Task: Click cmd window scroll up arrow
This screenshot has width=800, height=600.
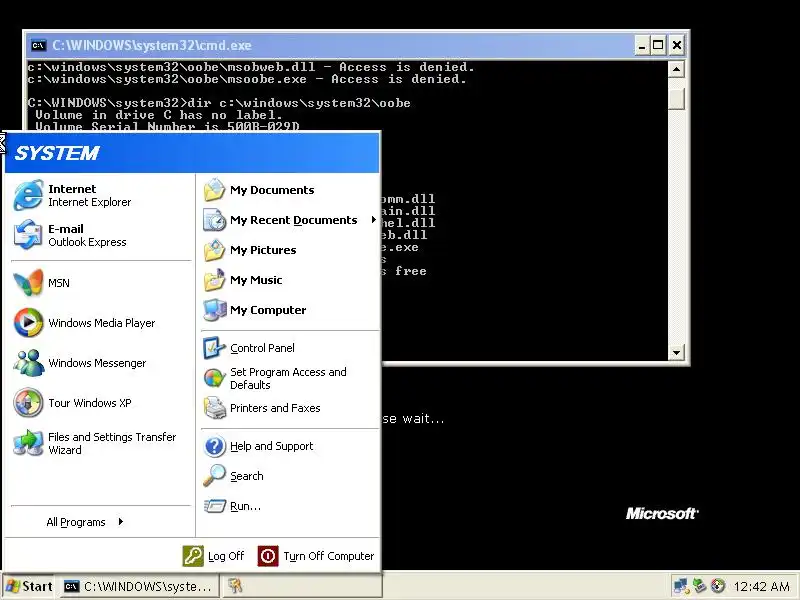Action: (x=676, y=69)
